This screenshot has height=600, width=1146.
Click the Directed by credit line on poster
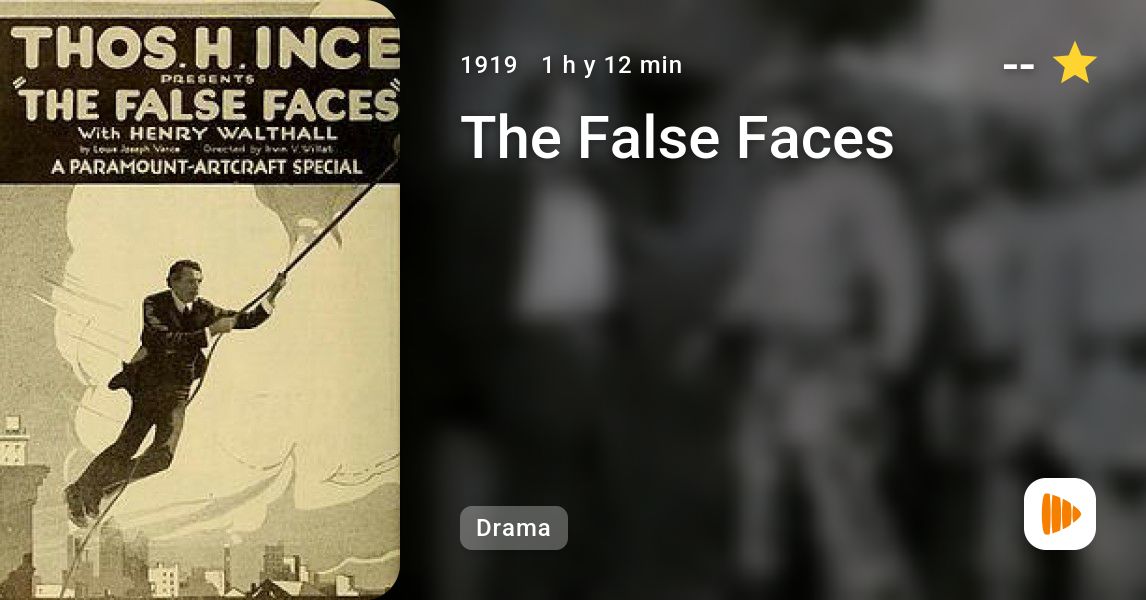(x=267, y=149)
